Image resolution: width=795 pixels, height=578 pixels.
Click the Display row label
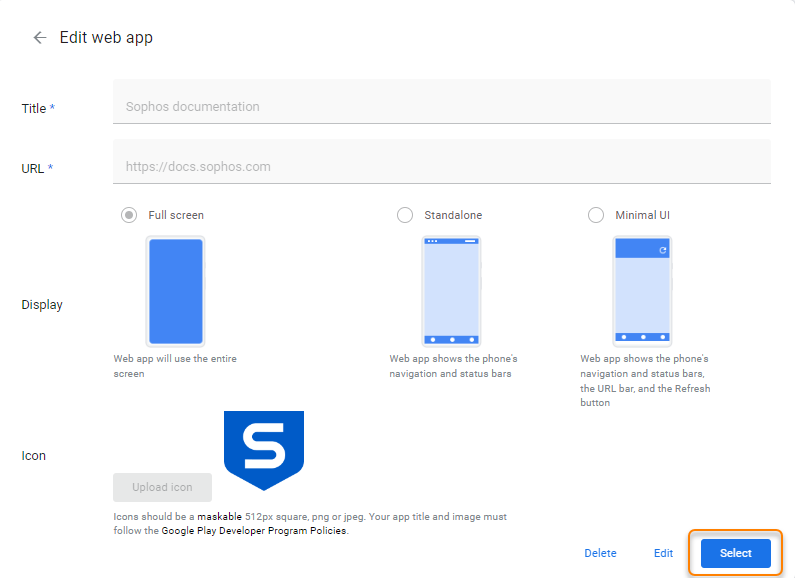tap(42, 305)
